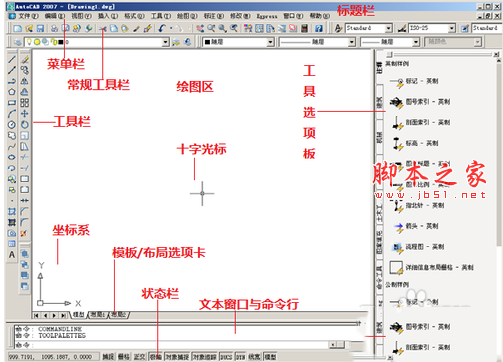Select the Polygon draw tool
This screenshot has width=503, height=362.
[x=12, y=92]
